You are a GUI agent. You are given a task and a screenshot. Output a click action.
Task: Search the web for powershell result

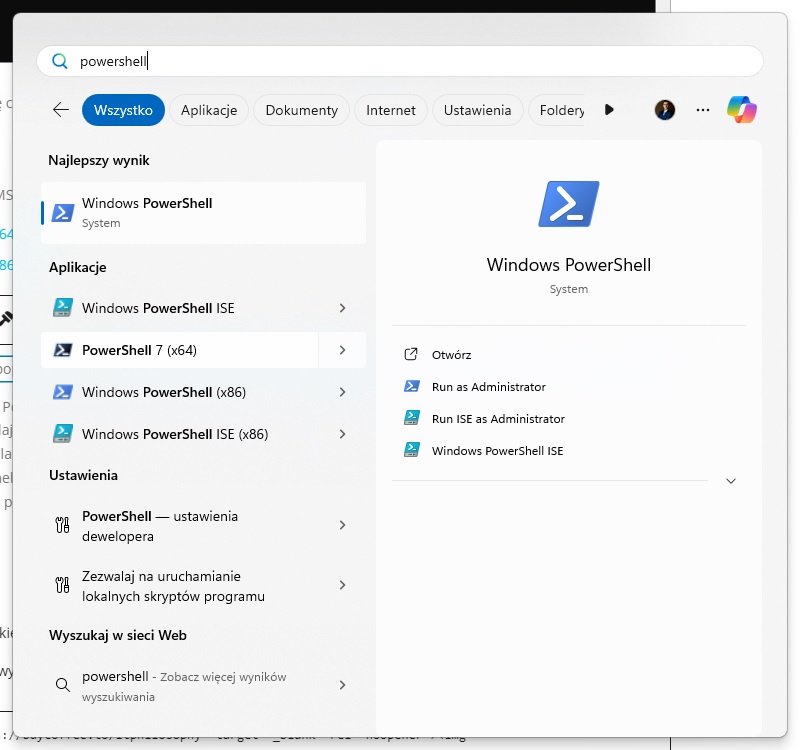180,685
